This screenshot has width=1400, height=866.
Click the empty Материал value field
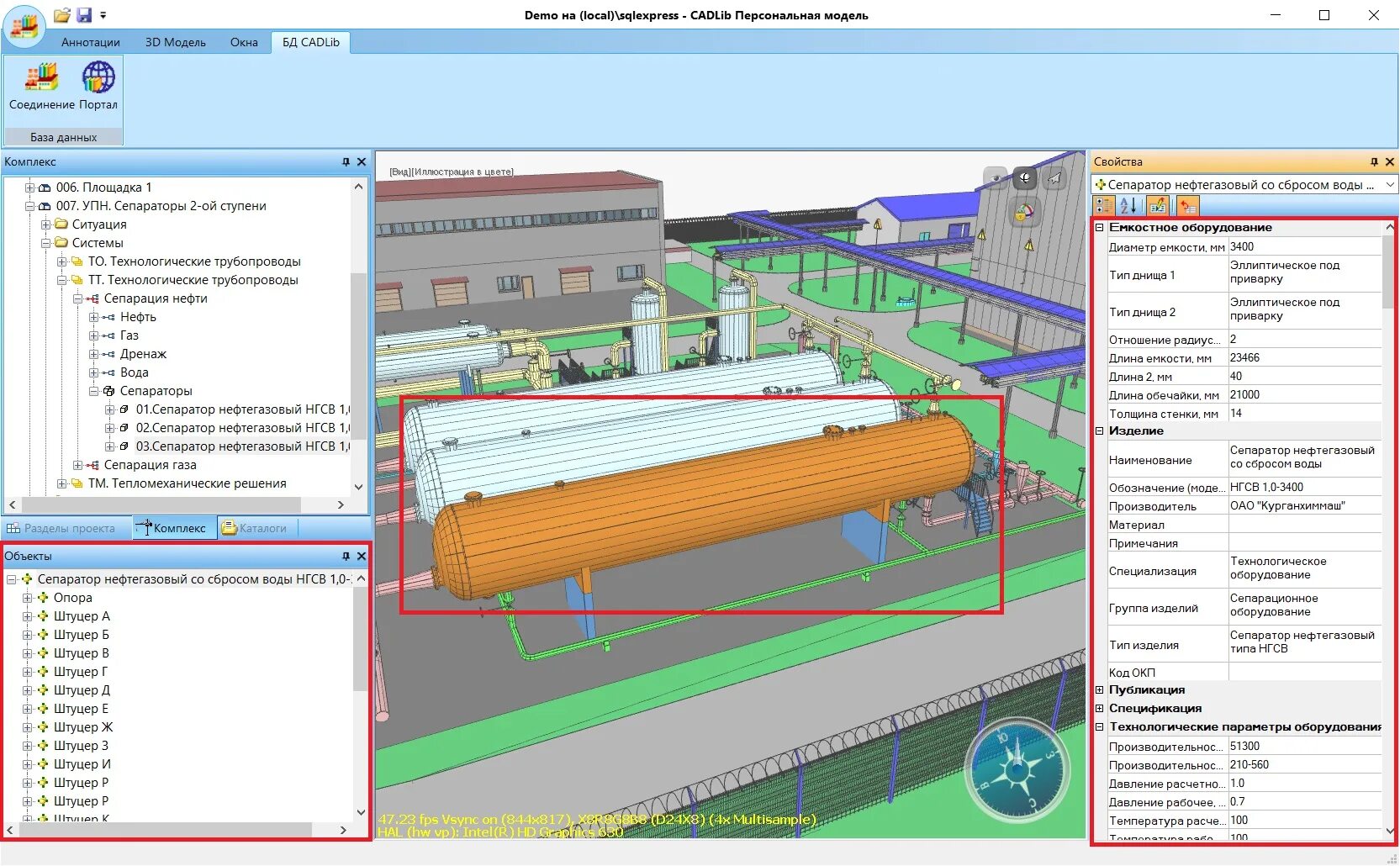point(1305,524)
